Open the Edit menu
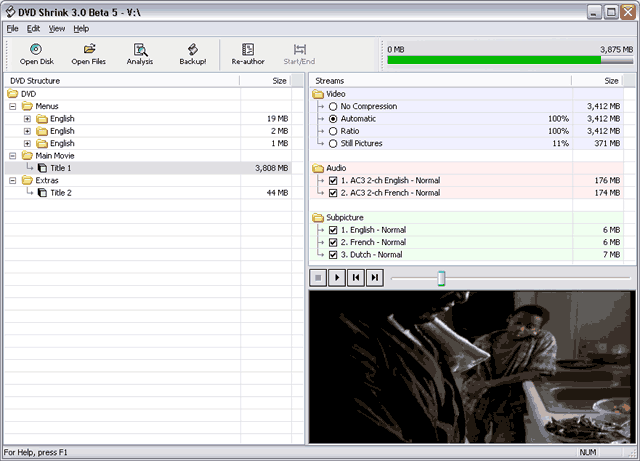Viewport: 640px width, 461px height. pos(33,29)
